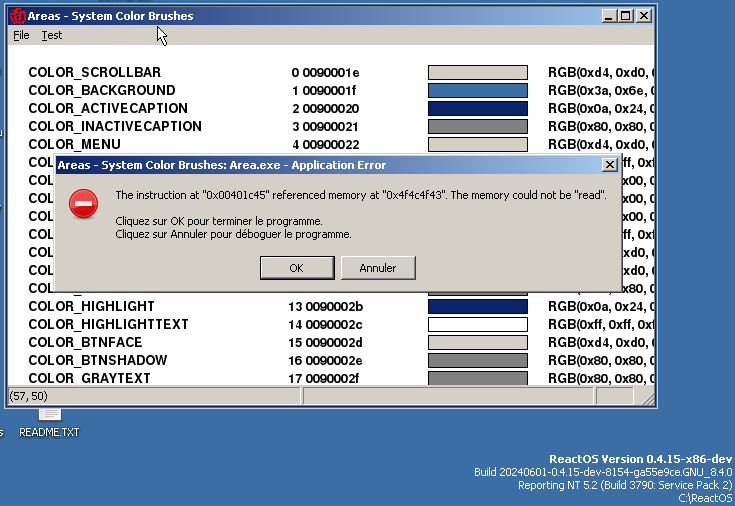Click the value 13 0090002b
This screenshot has height=506, width=735.
tap(325, 307)
